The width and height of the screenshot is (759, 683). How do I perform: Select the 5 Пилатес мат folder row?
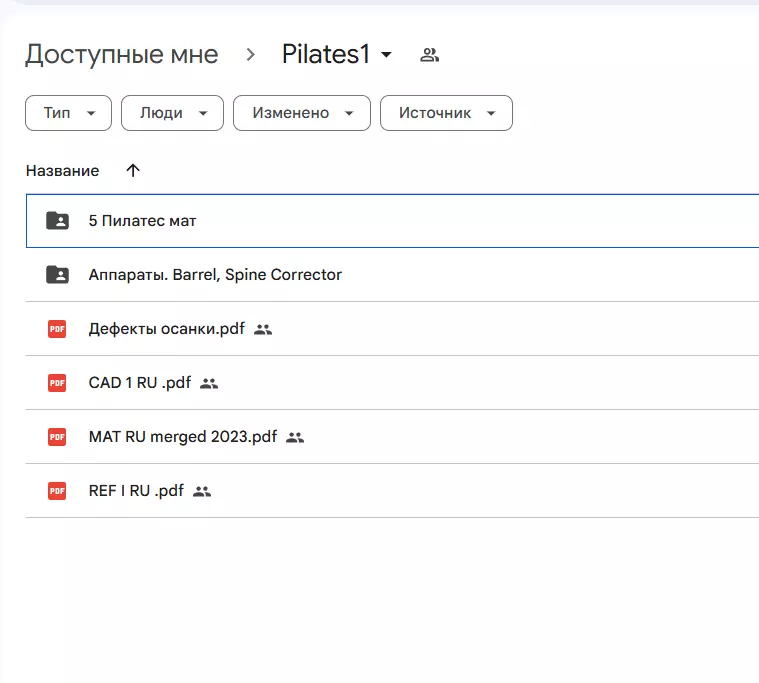click(x=400, y=221)
